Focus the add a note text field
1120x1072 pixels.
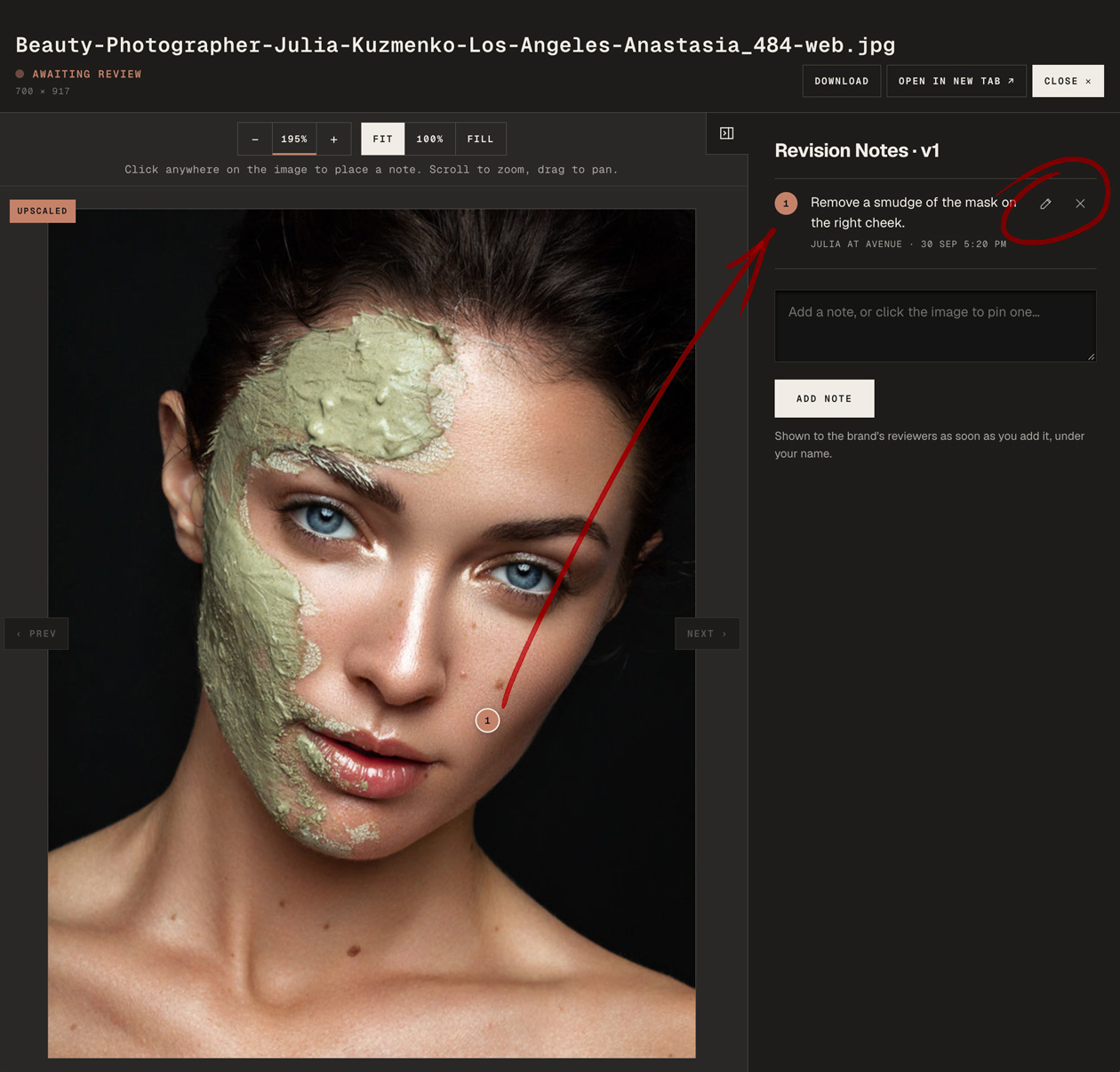pos(935,325)
